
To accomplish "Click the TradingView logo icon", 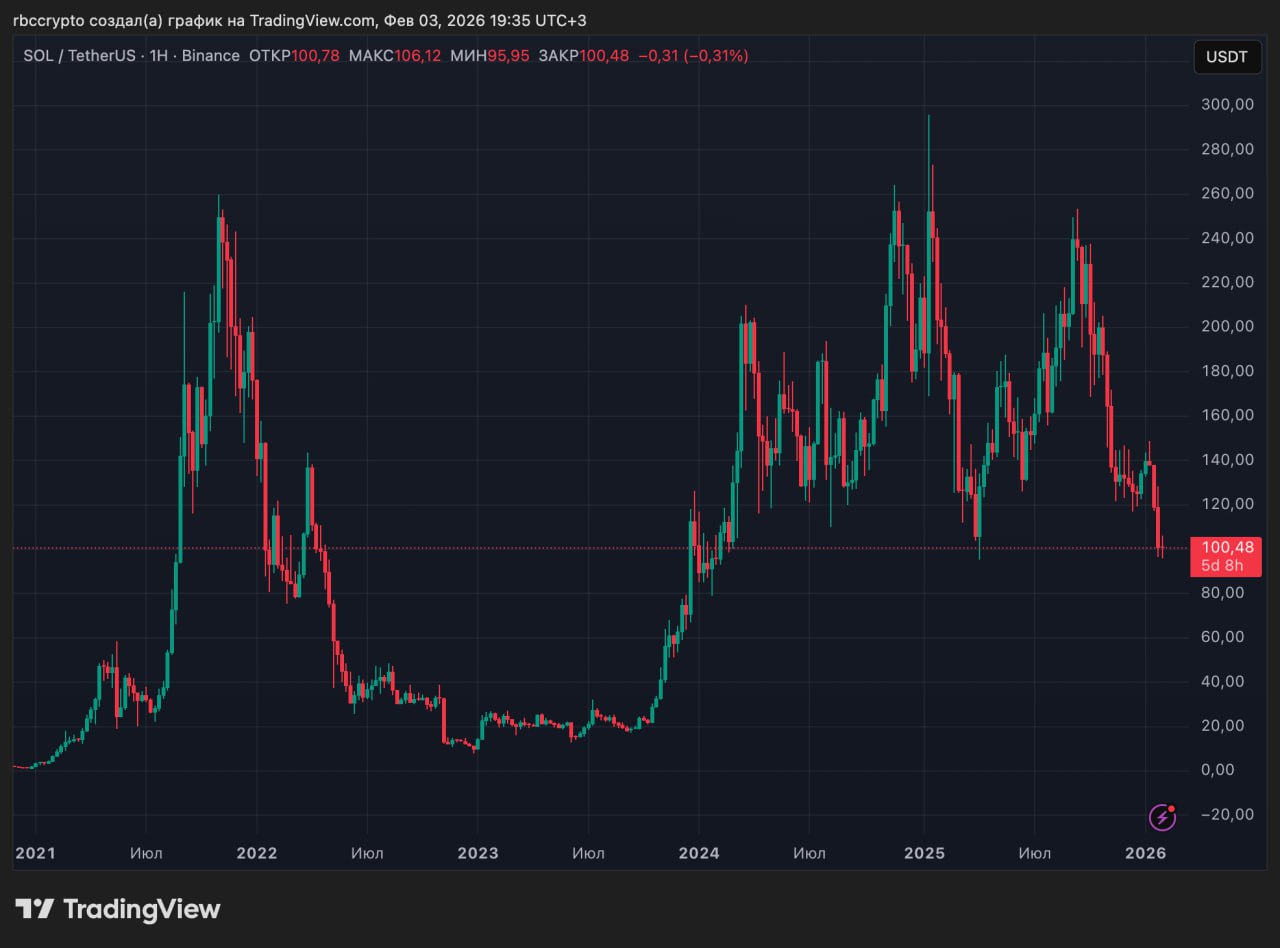I will [34, 909].
